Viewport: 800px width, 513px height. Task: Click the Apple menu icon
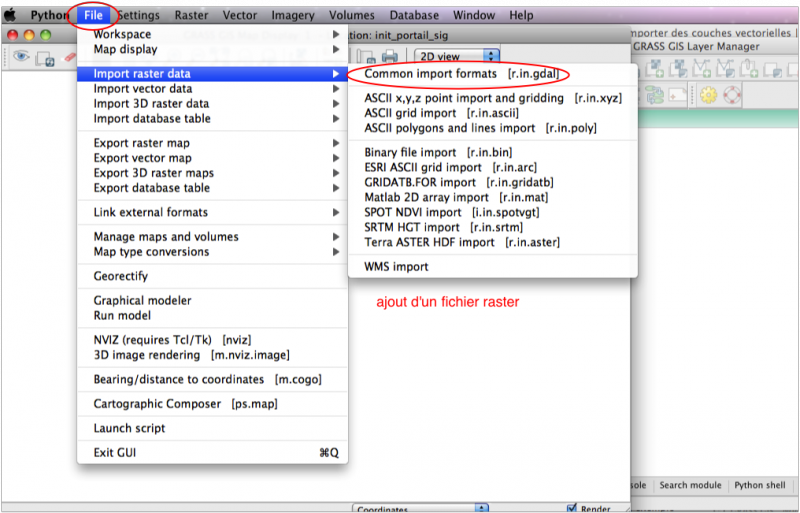point(12,15)
